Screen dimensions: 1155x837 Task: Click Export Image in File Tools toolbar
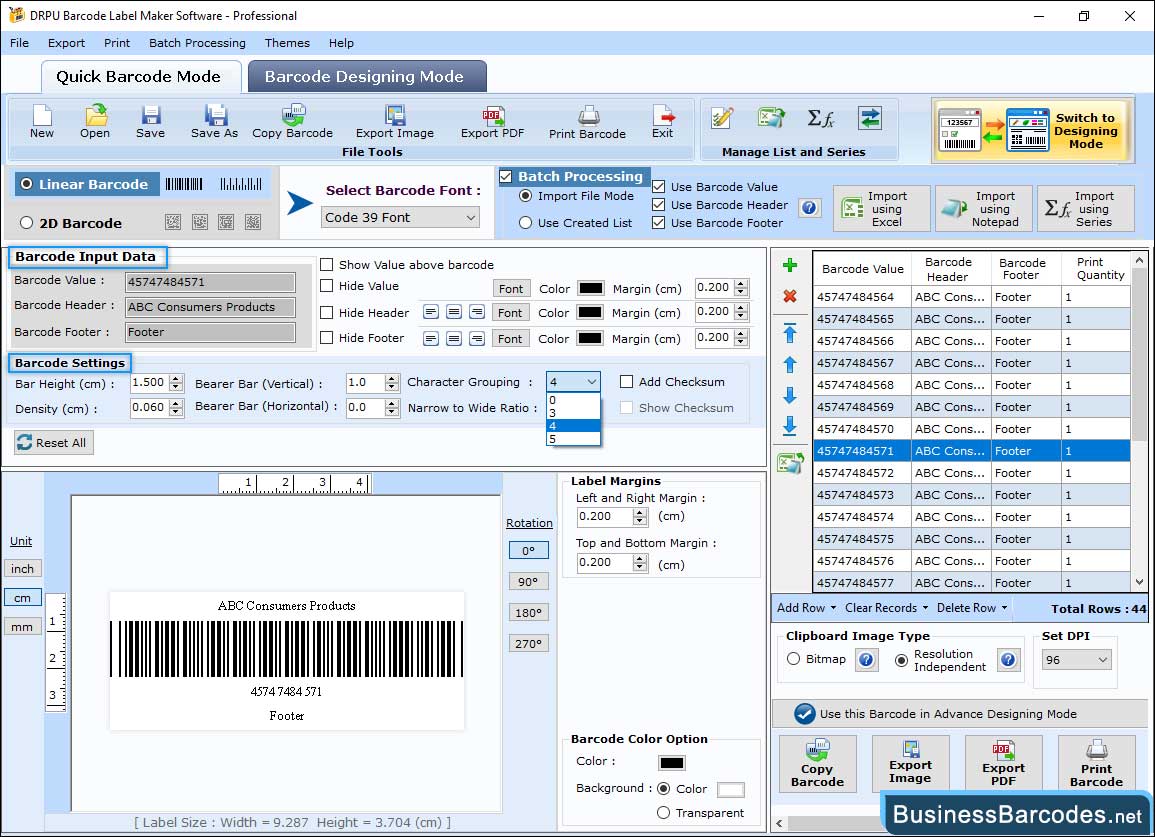pyautogui.click(x=395, y=122)
